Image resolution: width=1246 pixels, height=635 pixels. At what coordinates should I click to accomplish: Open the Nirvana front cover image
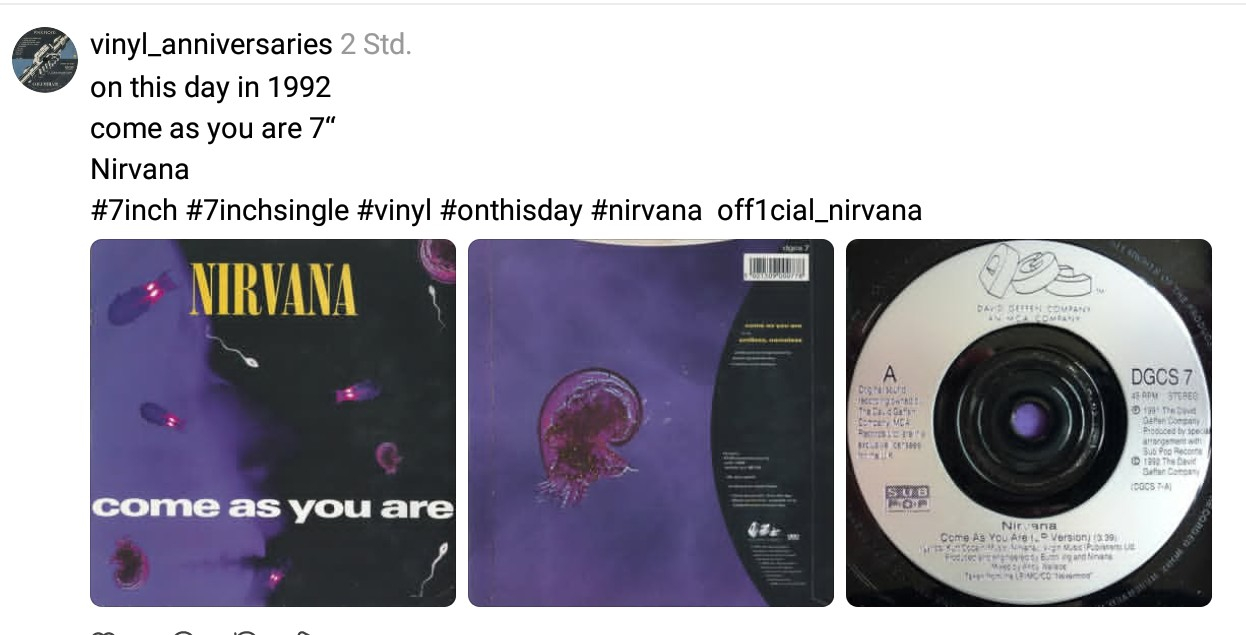[273, 423]
